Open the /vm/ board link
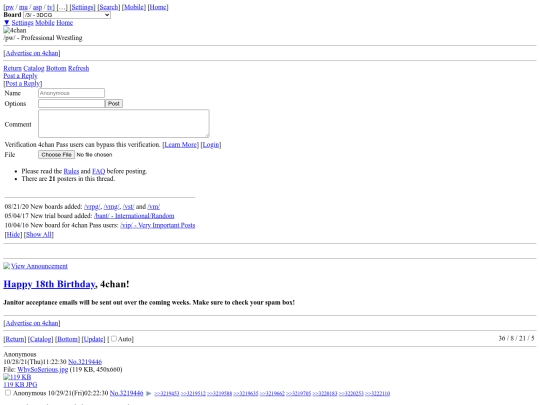Viewport: 540px width, 405px height. (154, 207)
